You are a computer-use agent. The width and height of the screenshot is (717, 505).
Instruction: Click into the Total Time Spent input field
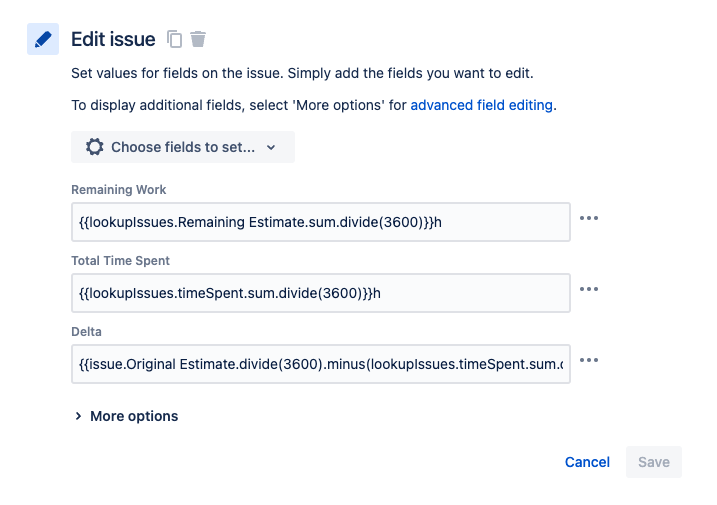[321, 293]
